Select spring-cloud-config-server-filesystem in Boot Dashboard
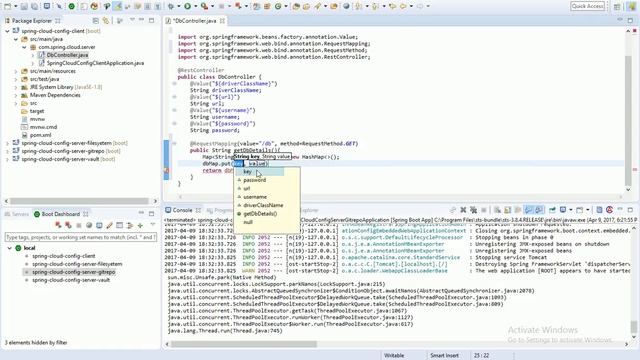Viewport: 640px width, 360px height. pyautogui.click(x=77, y=264)
